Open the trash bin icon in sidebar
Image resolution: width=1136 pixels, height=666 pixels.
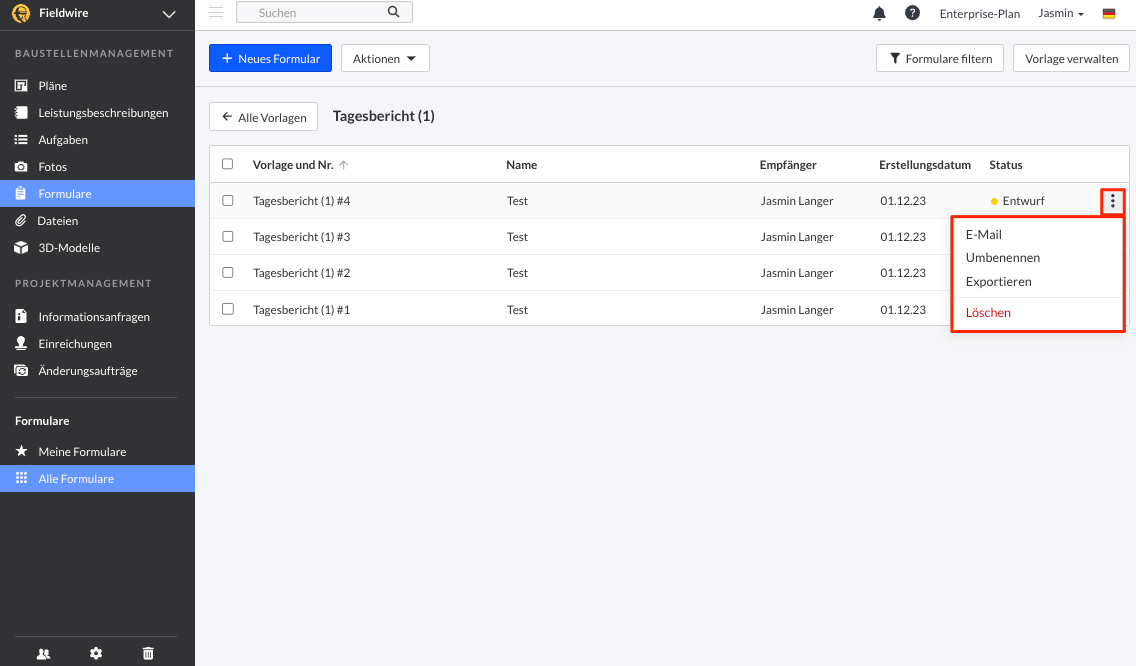click(148, 653)
